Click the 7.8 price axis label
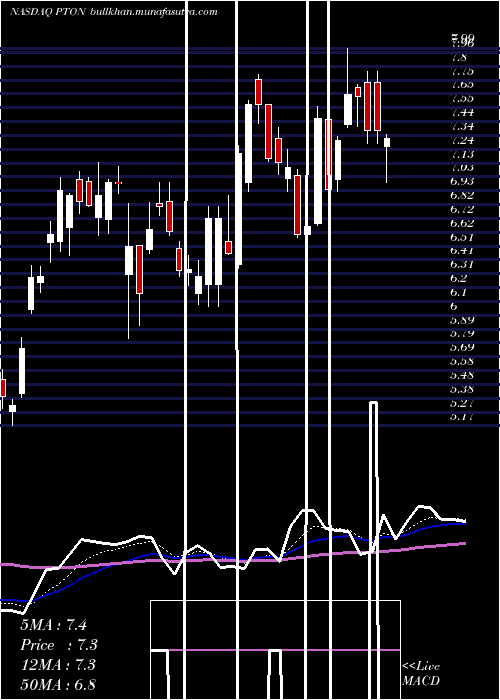The image size is (500, 700). [x=459, y=57]
